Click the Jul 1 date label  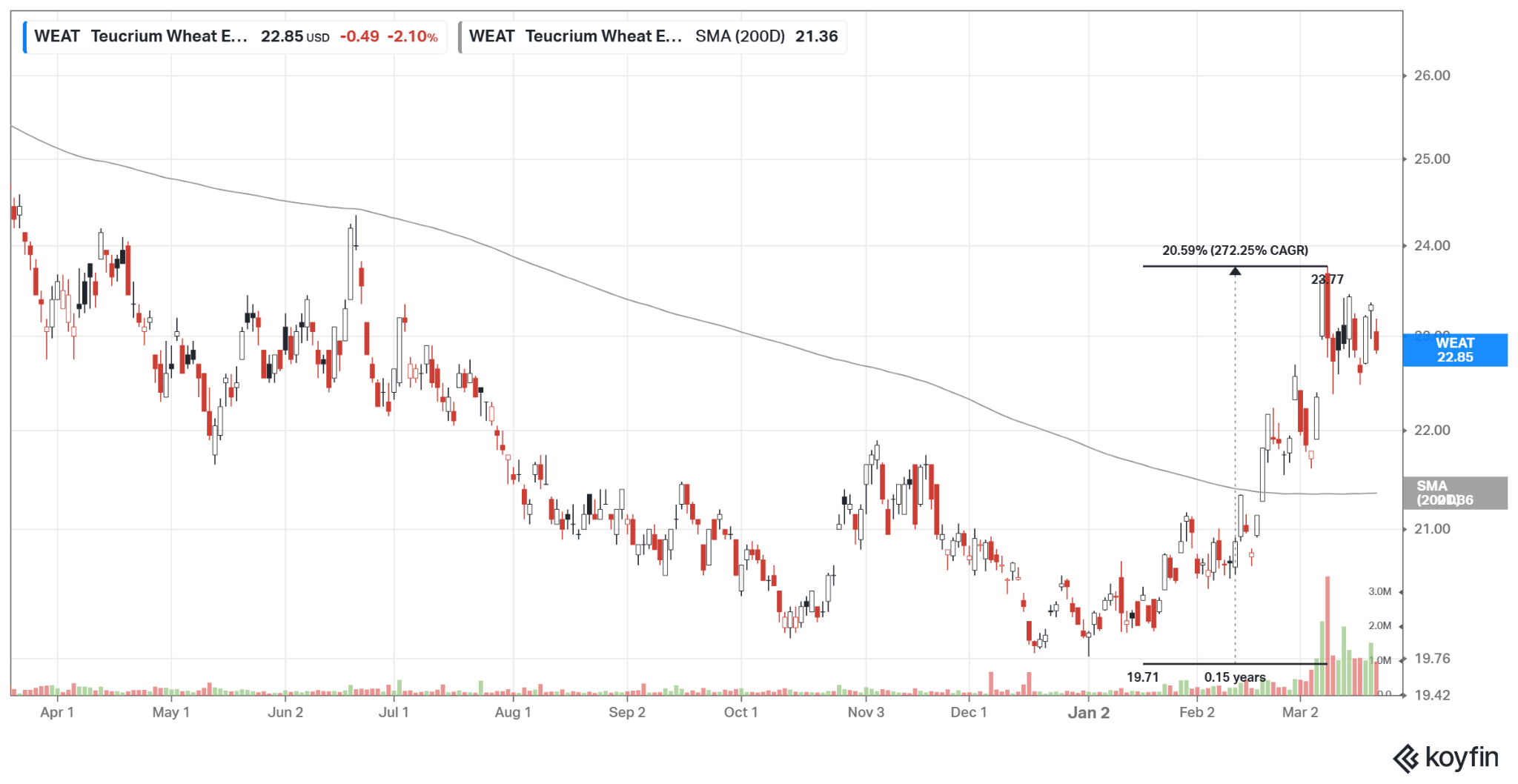point(394,712)
